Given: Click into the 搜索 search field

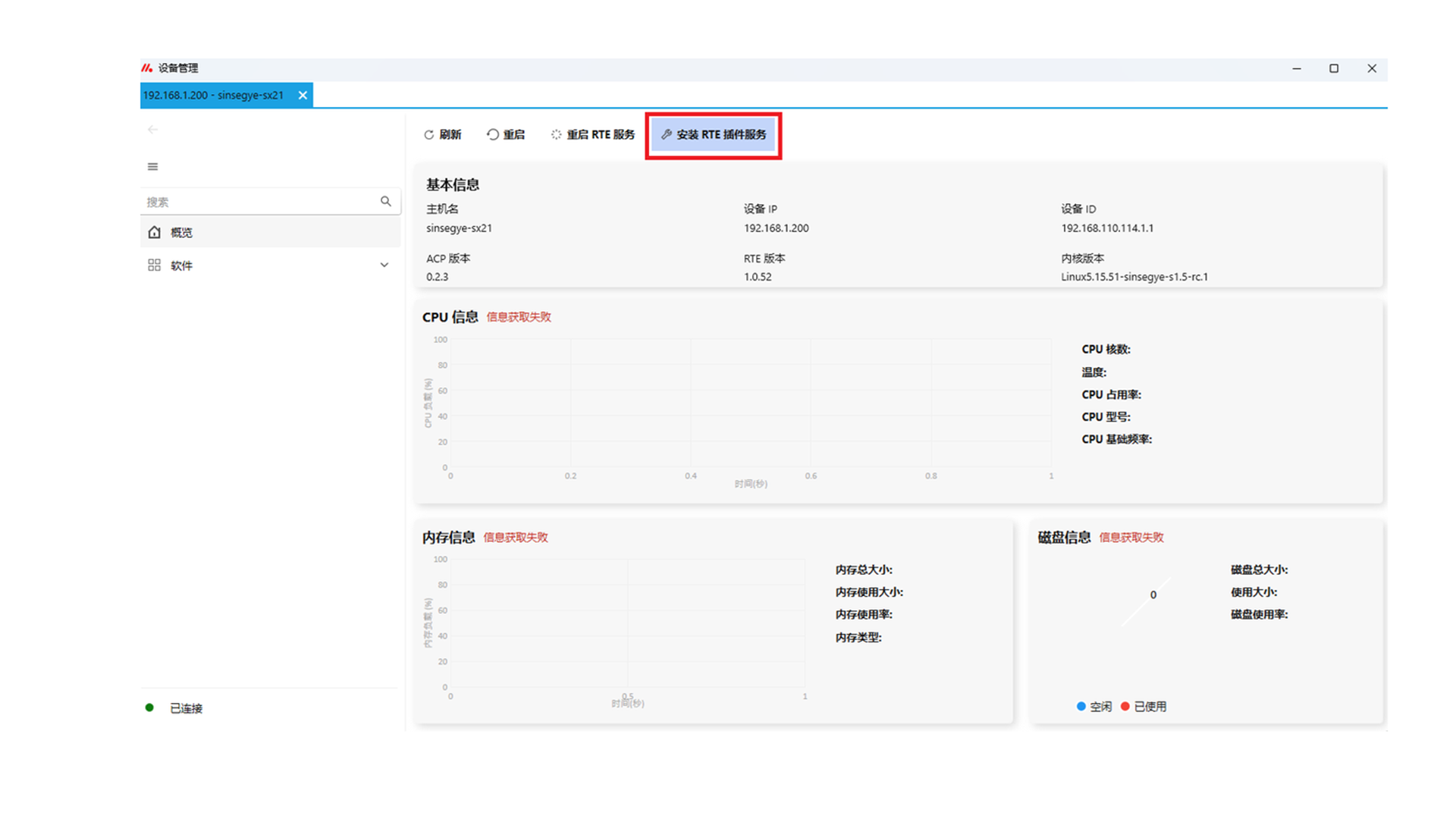Looking at the screenshot, I should point(258,202).
